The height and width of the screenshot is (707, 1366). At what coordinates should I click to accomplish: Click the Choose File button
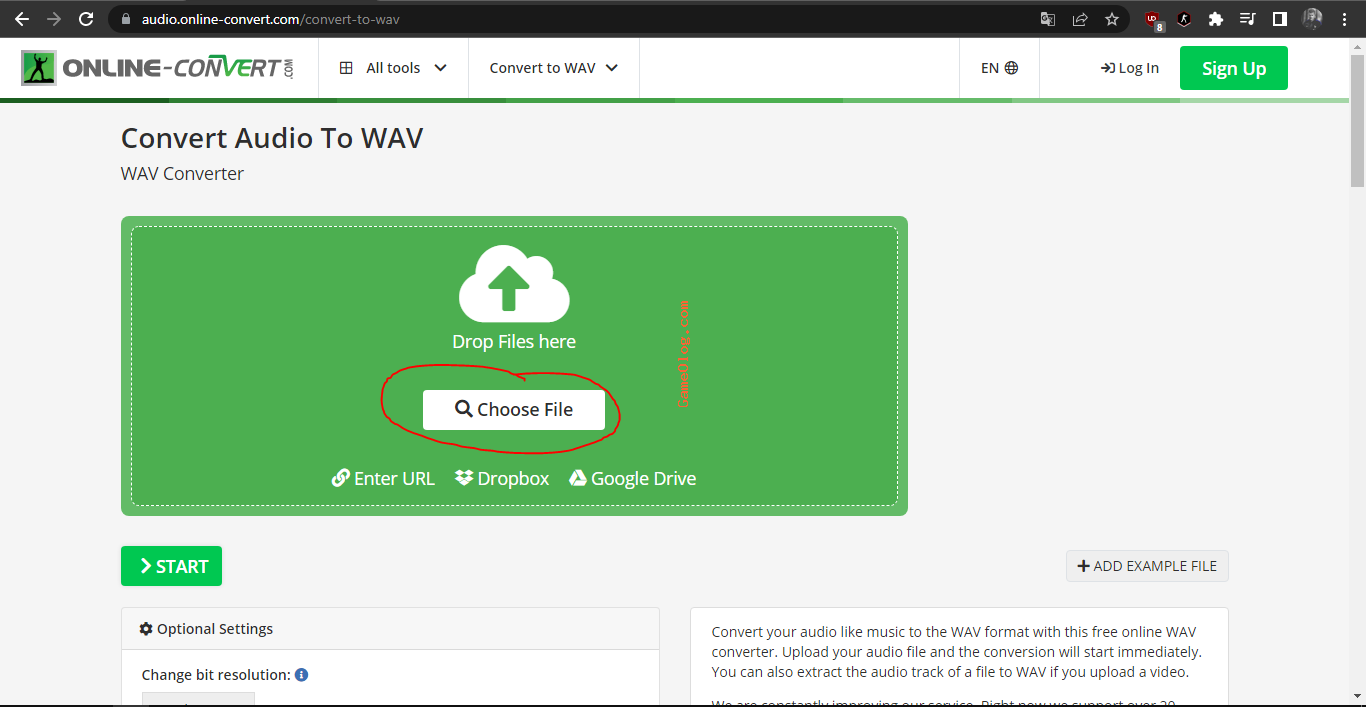coord(514,410)
